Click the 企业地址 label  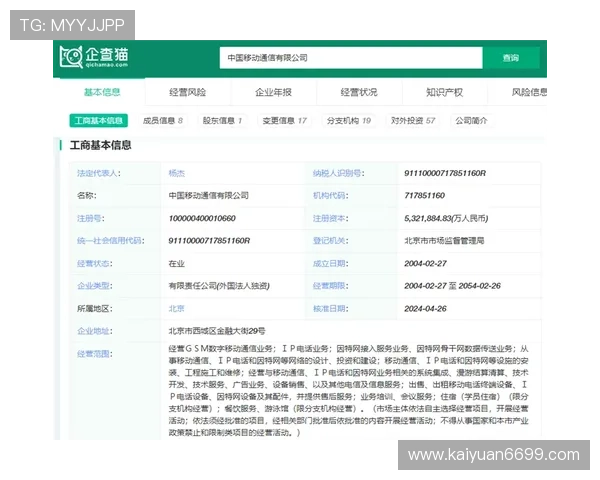pyautogui.click(x=95, y=331)
